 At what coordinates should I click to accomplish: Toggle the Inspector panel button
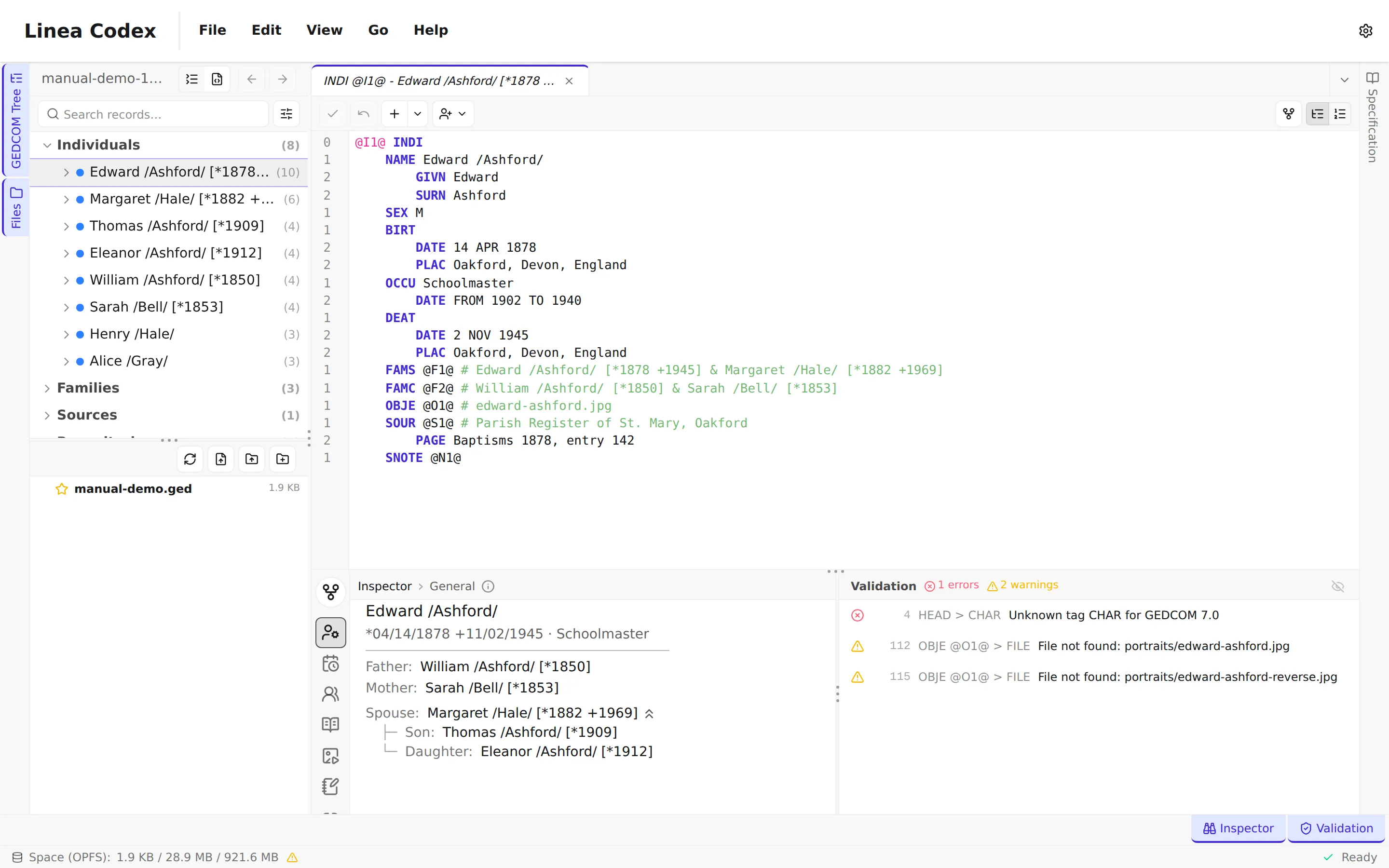[1238, 828]
